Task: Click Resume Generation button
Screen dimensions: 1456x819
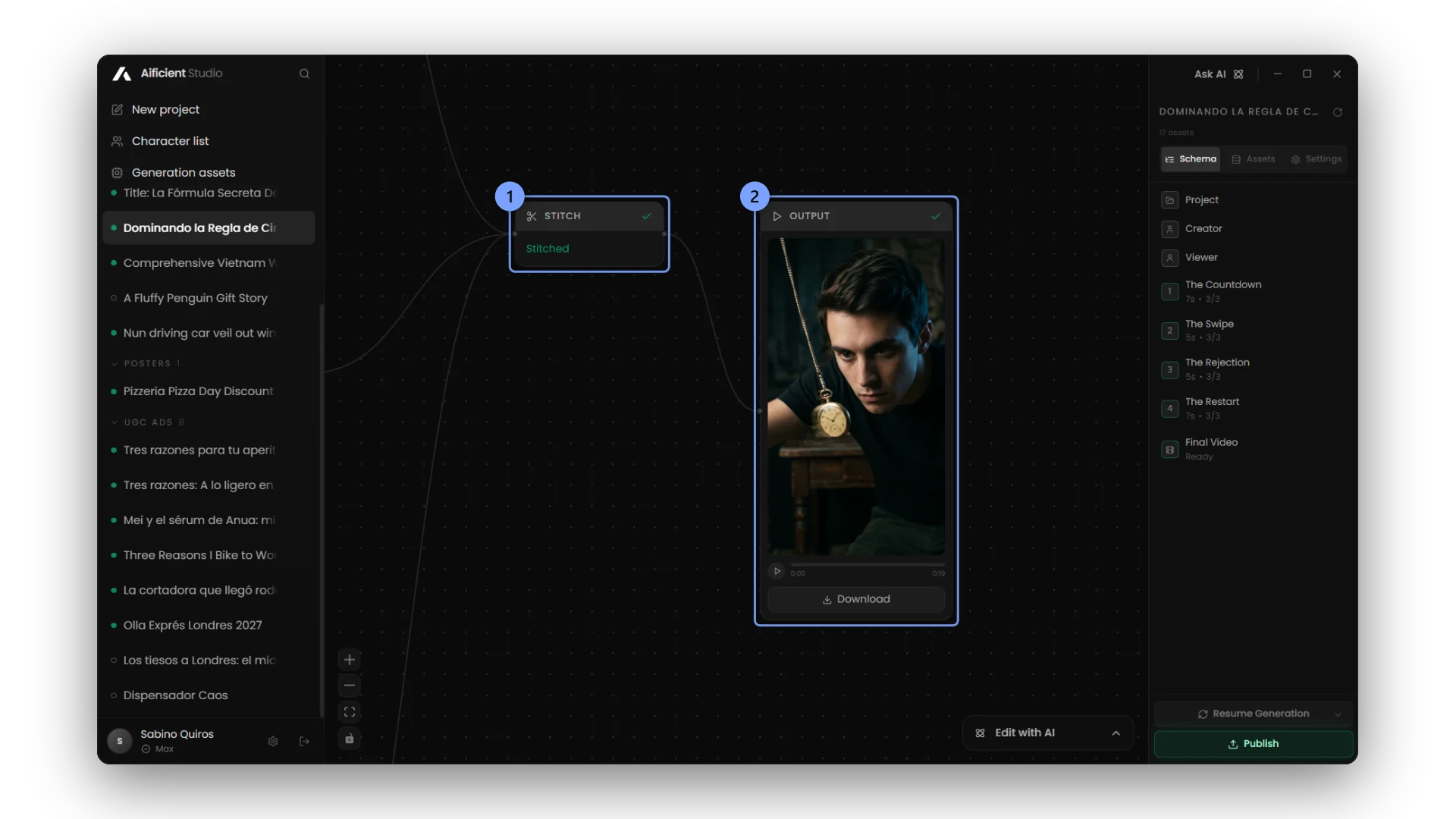Action: point(1253,714)
